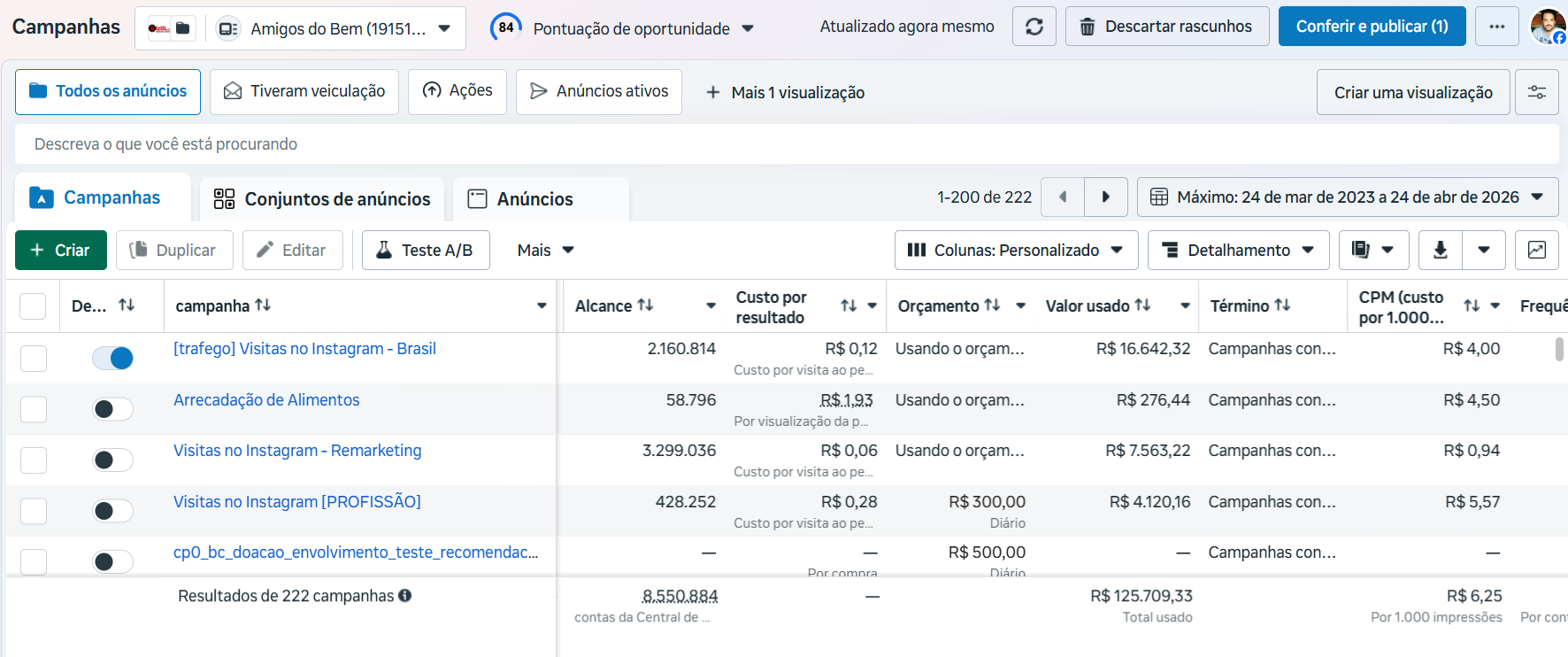Open the campanha column options caret
The height and width of the screenshot is (657, 1568).
point(542,305)
